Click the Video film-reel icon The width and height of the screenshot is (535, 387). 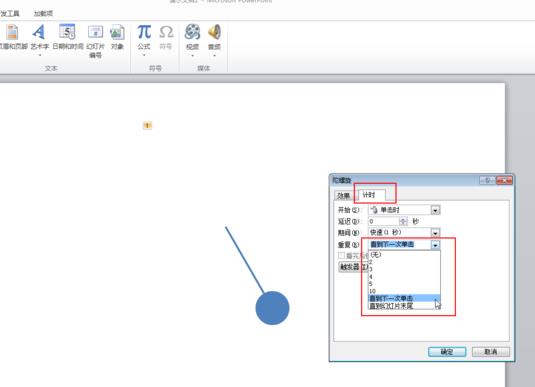point(192,32)
